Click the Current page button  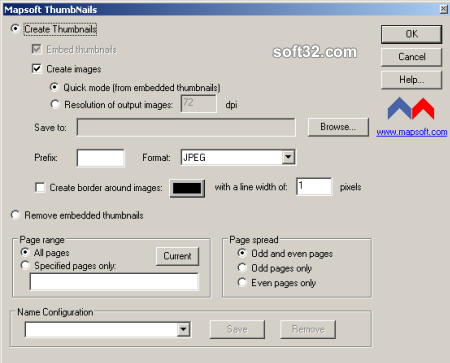(x=177, y=256)
